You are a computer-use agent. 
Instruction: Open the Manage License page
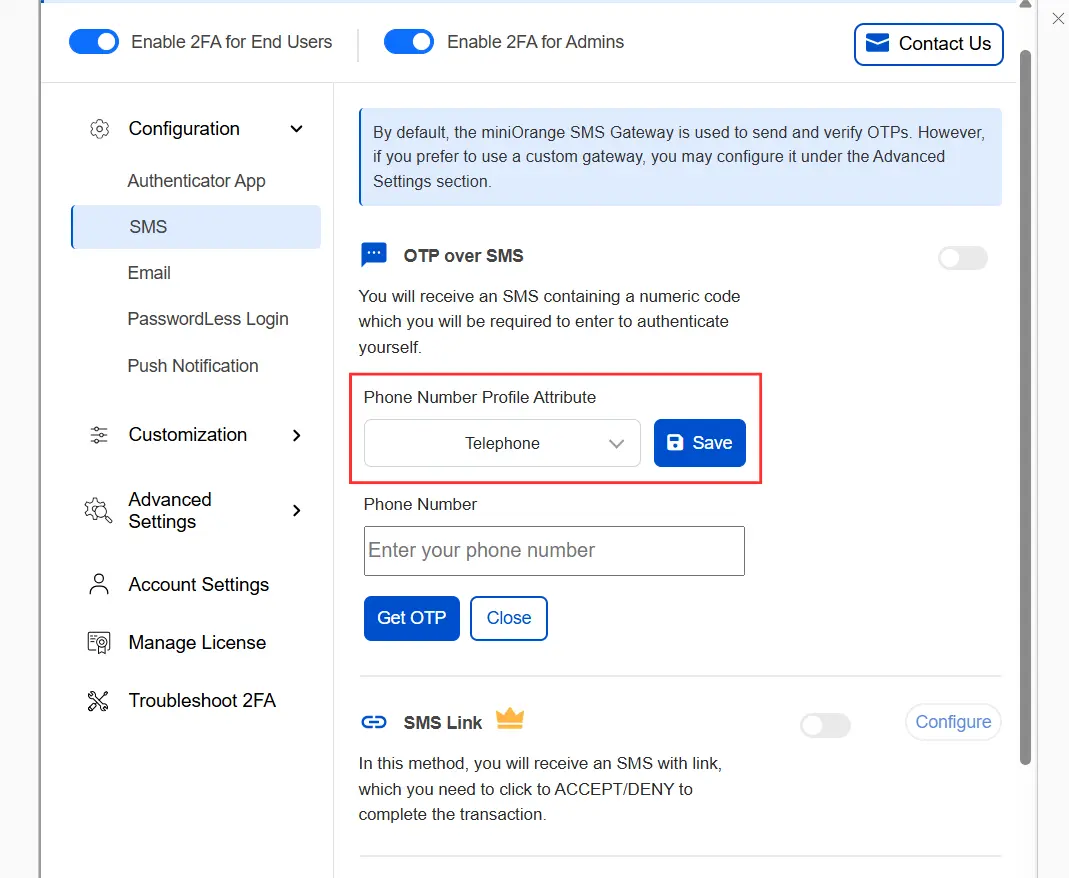[197, 643]
